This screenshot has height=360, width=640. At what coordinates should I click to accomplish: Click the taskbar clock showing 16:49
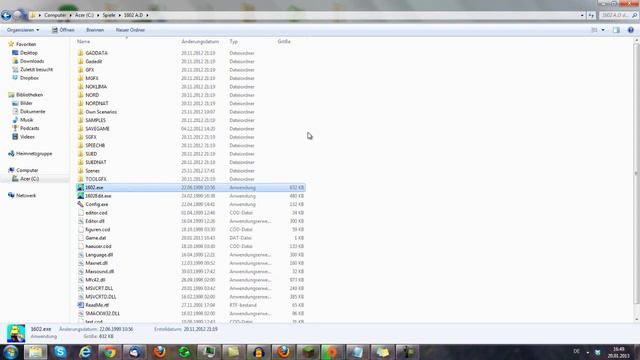click(619, 352)
